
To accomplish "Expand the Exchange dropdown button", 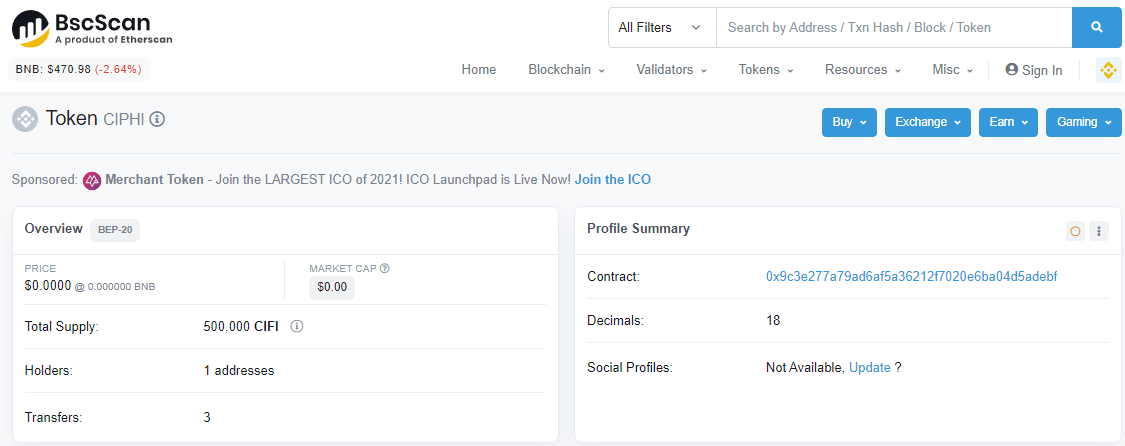I will (x=927, y=122).
